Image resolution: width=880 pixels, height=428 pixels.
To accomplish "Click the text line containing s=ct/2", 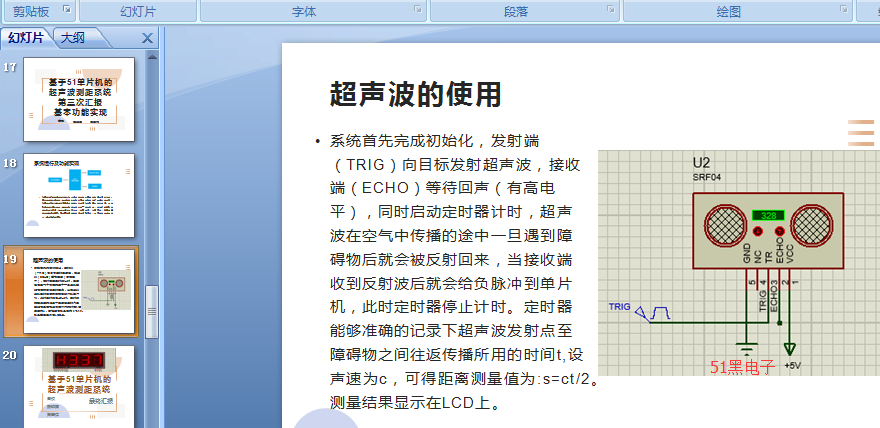I will tap(464, 379).
